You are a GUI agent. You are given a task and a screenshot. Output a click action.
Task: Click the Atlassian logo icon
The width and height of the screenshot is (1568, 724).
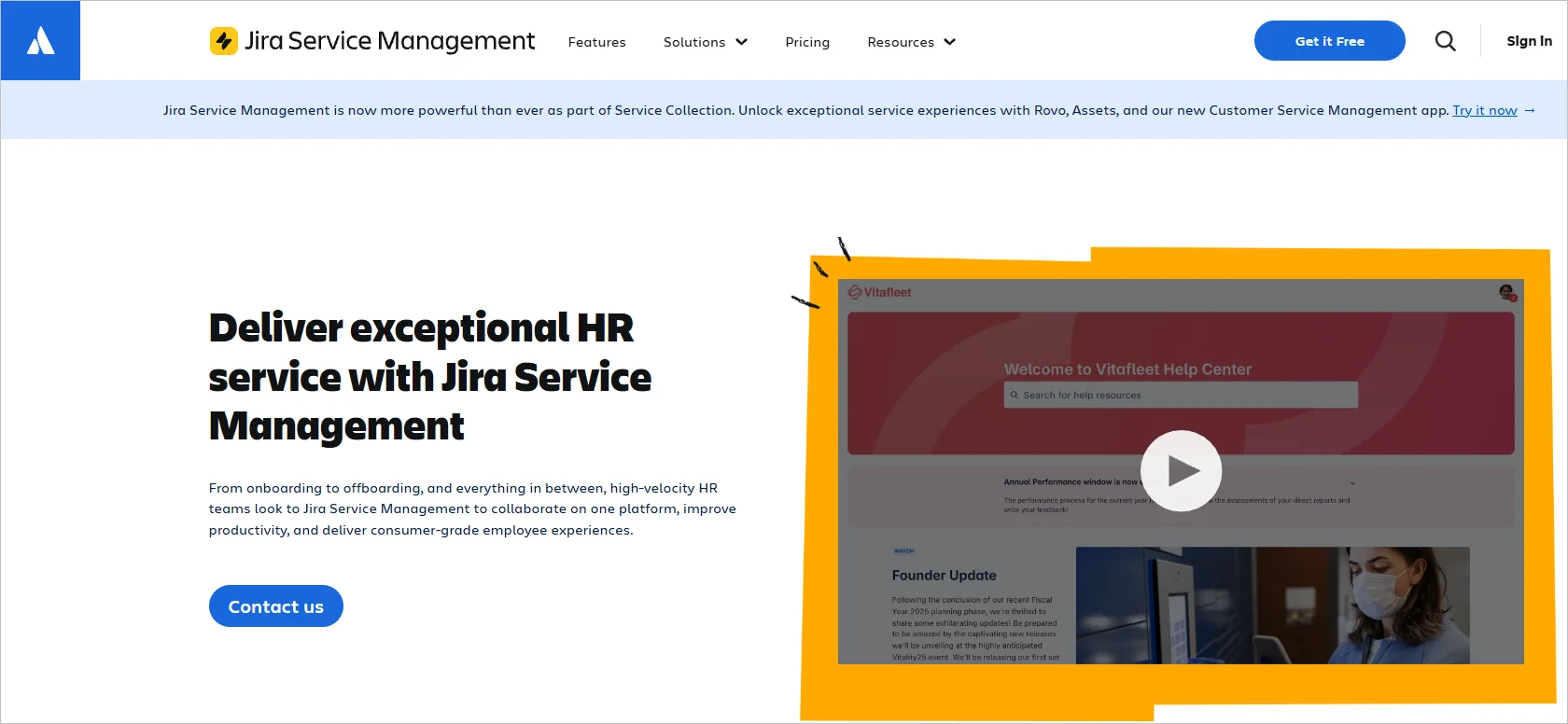pos(40,41)
